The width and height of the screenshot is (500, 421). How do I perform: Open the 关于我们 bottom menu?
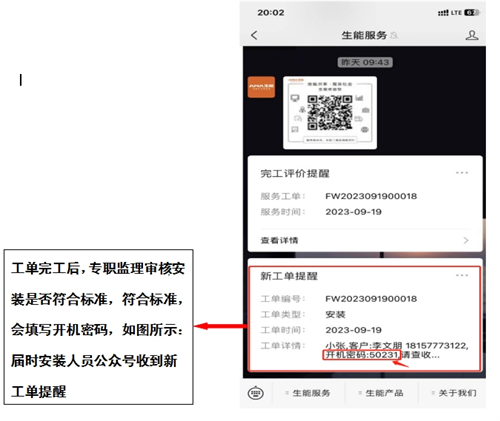click(454, 393)
